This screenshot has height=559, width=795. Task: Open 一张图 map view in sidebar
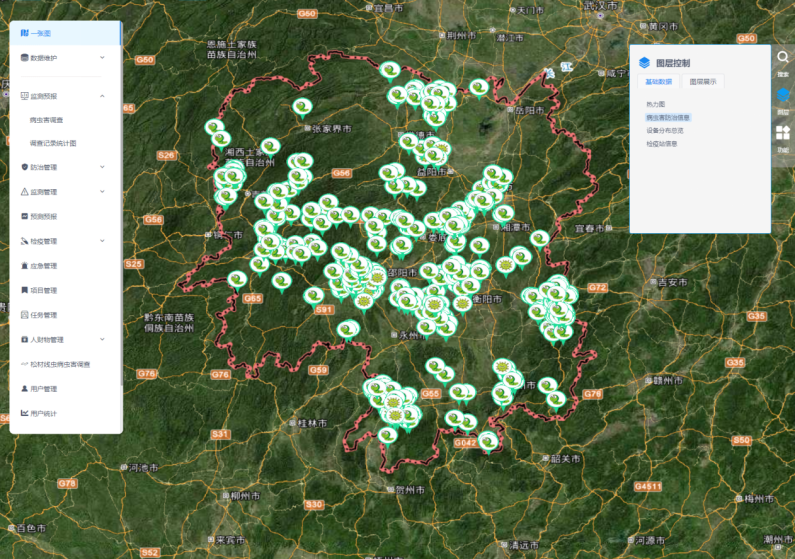40,34
